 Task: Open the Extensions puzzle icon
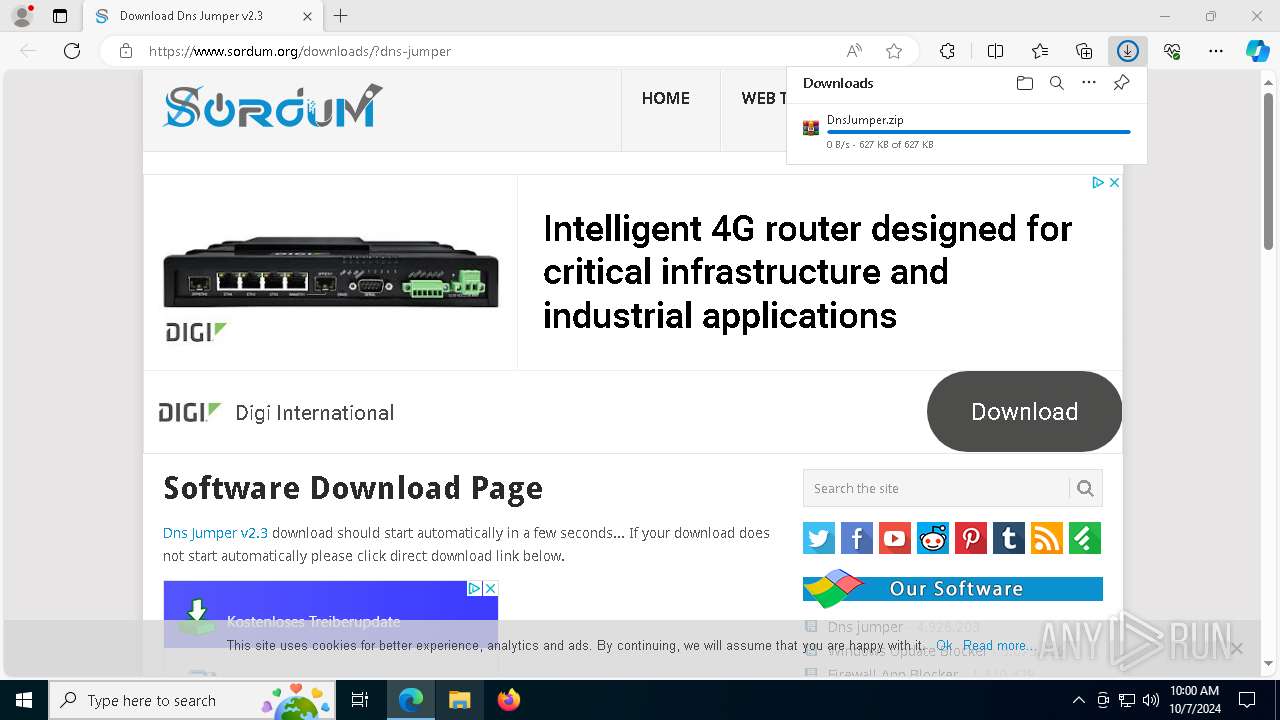pyautogui.click(x=947, y=51)
